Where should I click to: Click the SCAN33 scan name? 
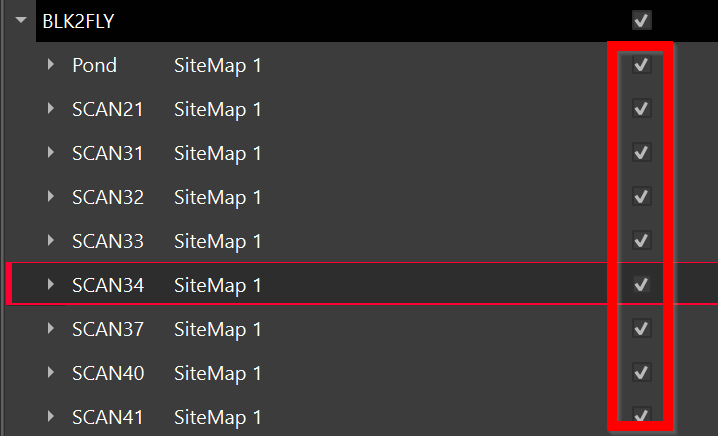pos(107,242)
